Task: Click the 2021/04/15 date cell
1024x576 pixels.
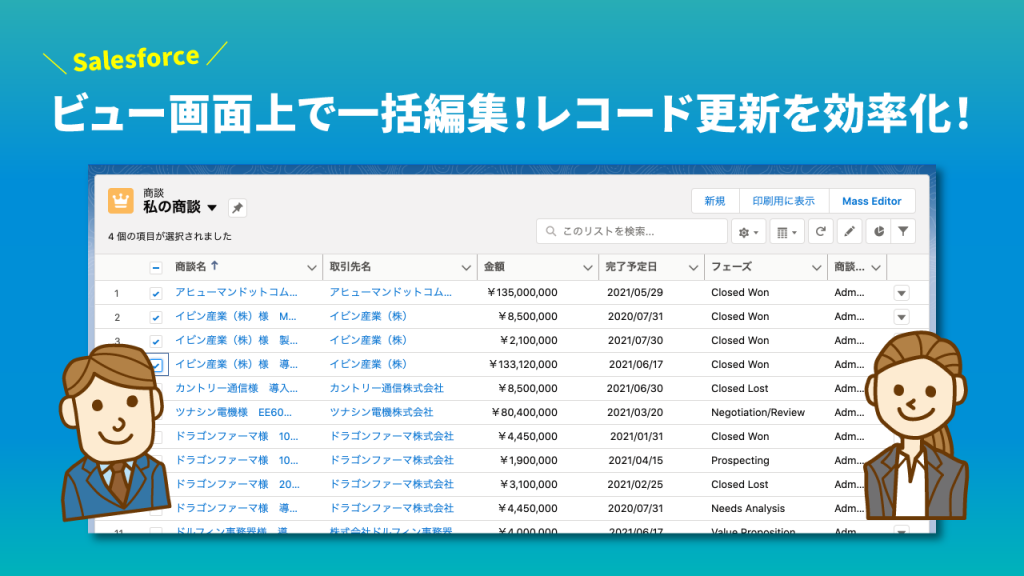Action: pos(635,460)
